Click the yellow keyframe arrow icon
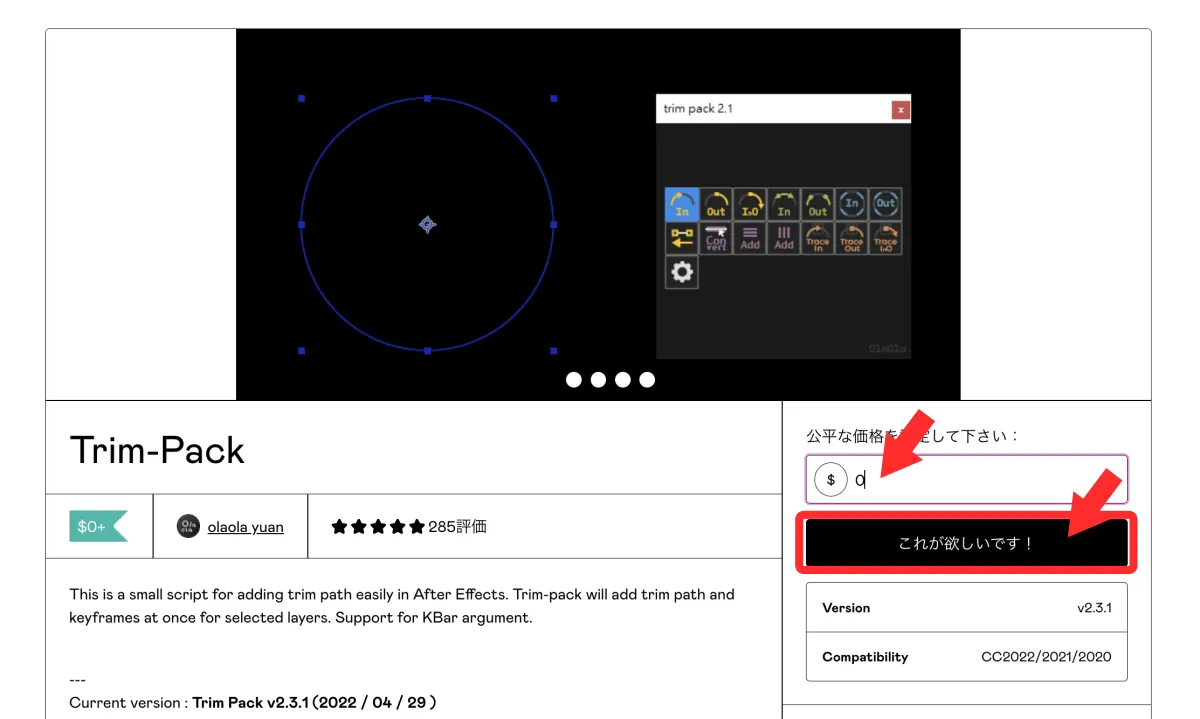The image size is (1200, 719). [x=682, y=239]
